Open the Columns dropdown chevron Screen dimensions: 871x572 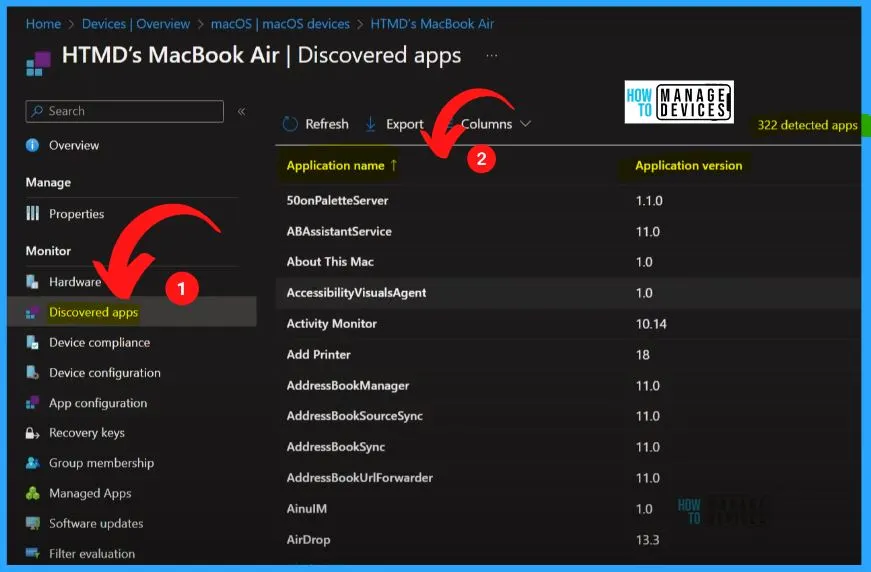pyautogui.click(x=525, y=124)
